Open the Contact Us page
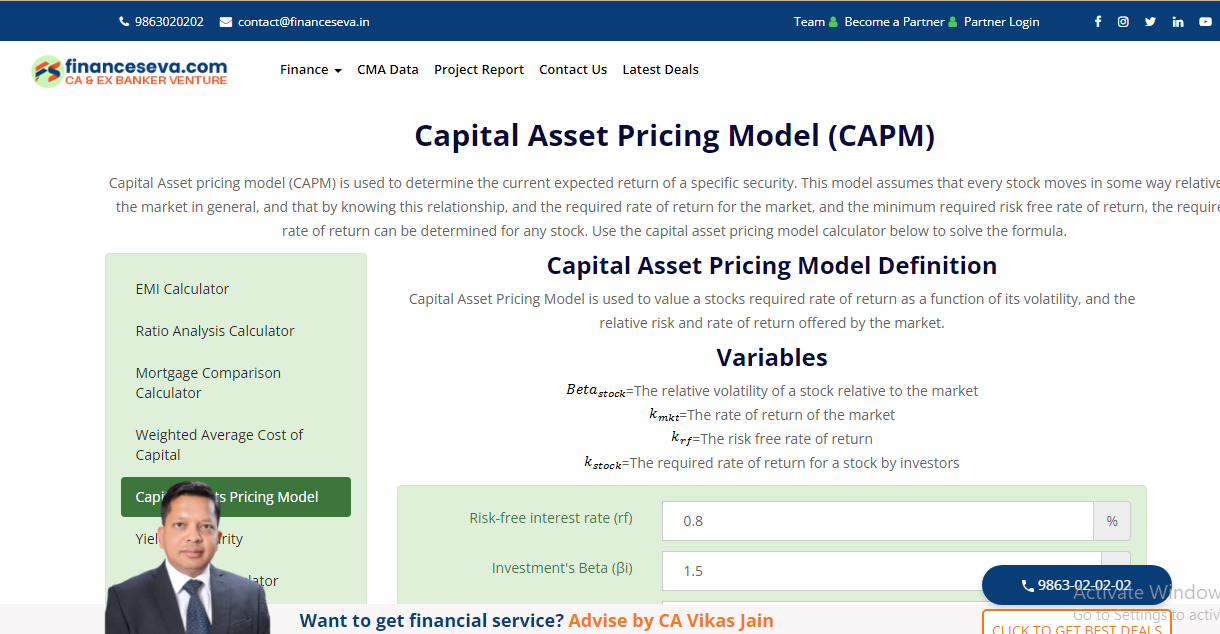 pyautogui.click(x=572, y=70)
